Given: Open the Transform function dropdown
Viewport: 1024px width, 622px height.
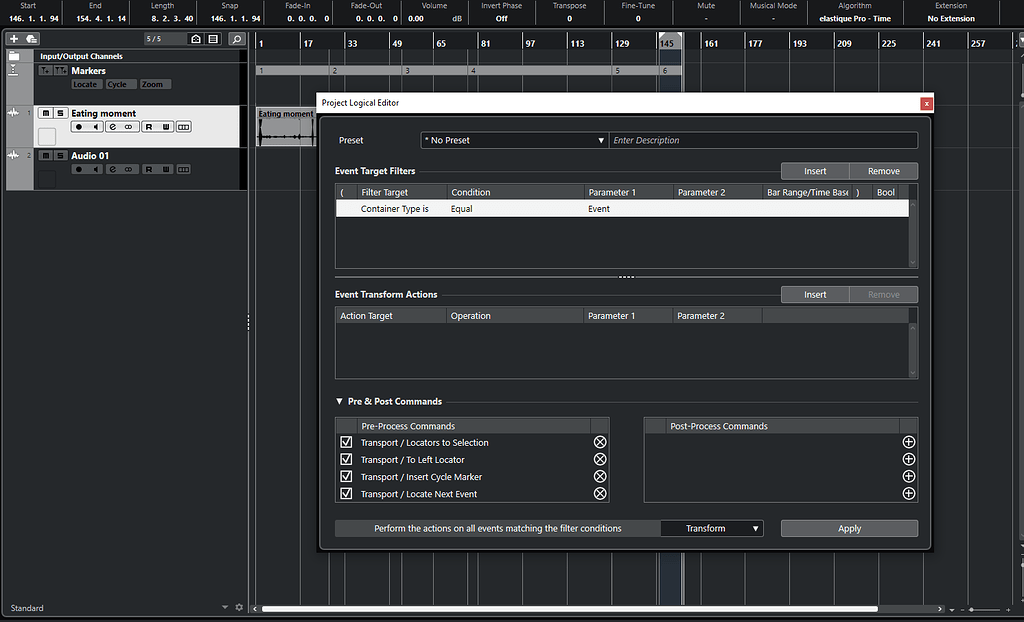Looking at the screenshot, I should pos(711,528).
